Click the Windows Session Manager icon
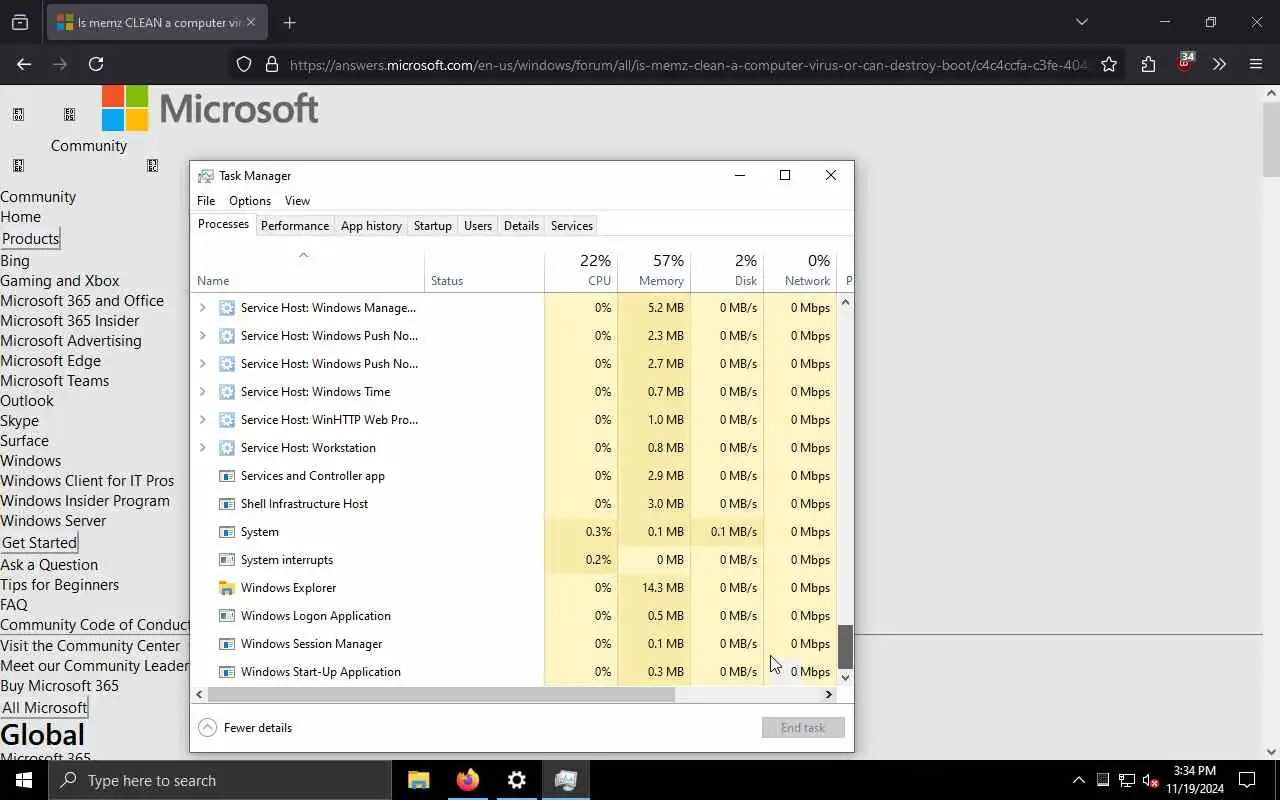 click(x=227, y=644)
